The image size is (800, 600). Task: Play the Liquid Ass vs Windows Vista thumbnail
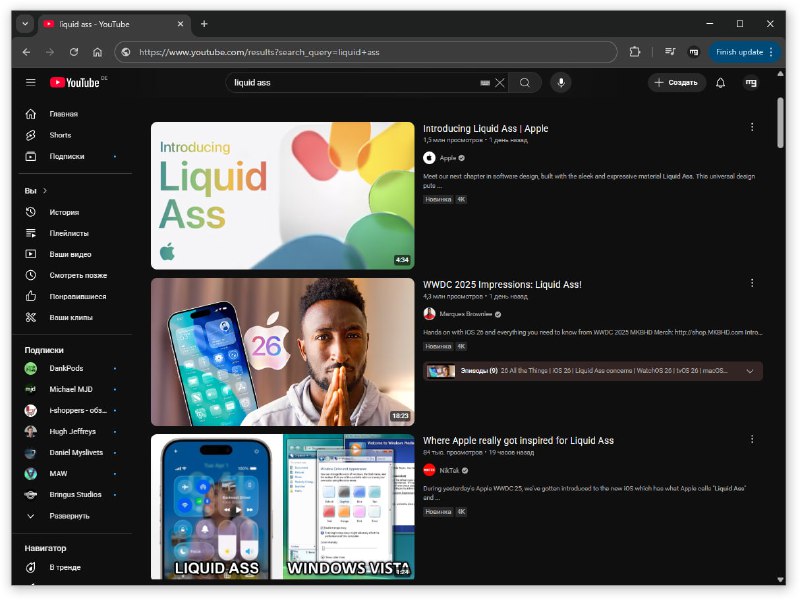tap(283, 507)
